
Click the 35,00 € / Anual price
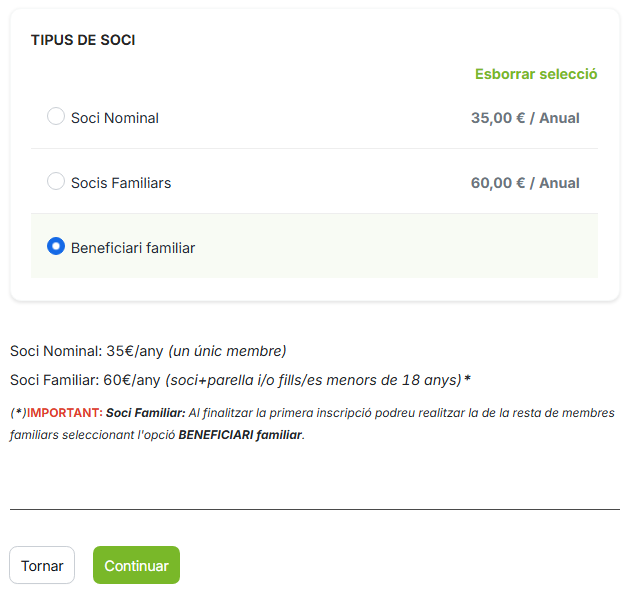pyautogui.click(x=525, y=118)
